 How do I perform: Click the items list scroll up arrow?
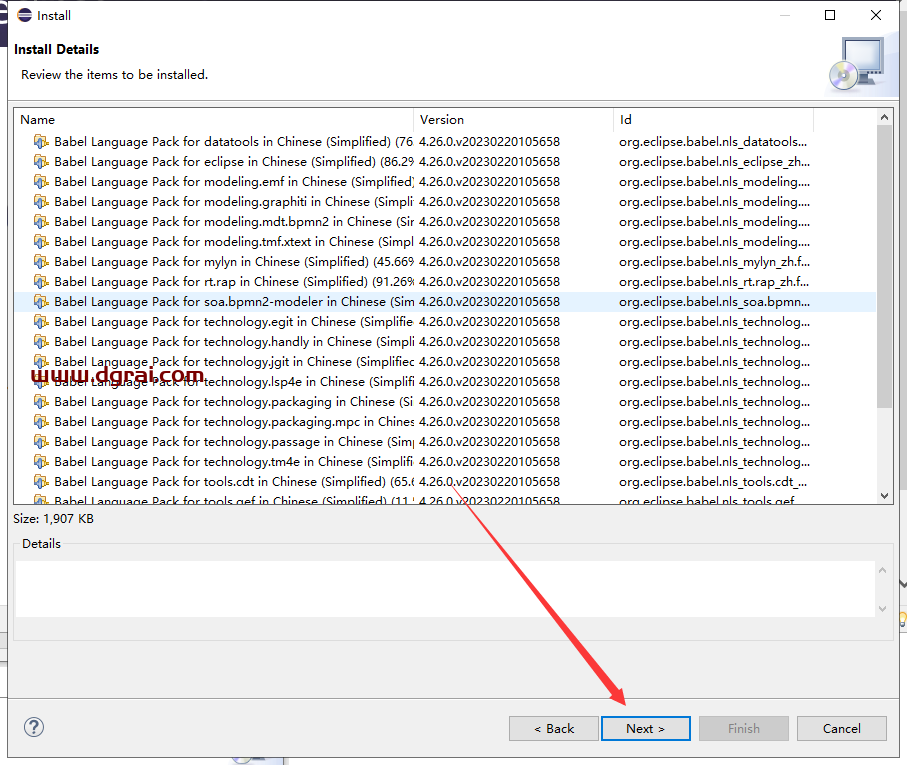coord(884,117)
